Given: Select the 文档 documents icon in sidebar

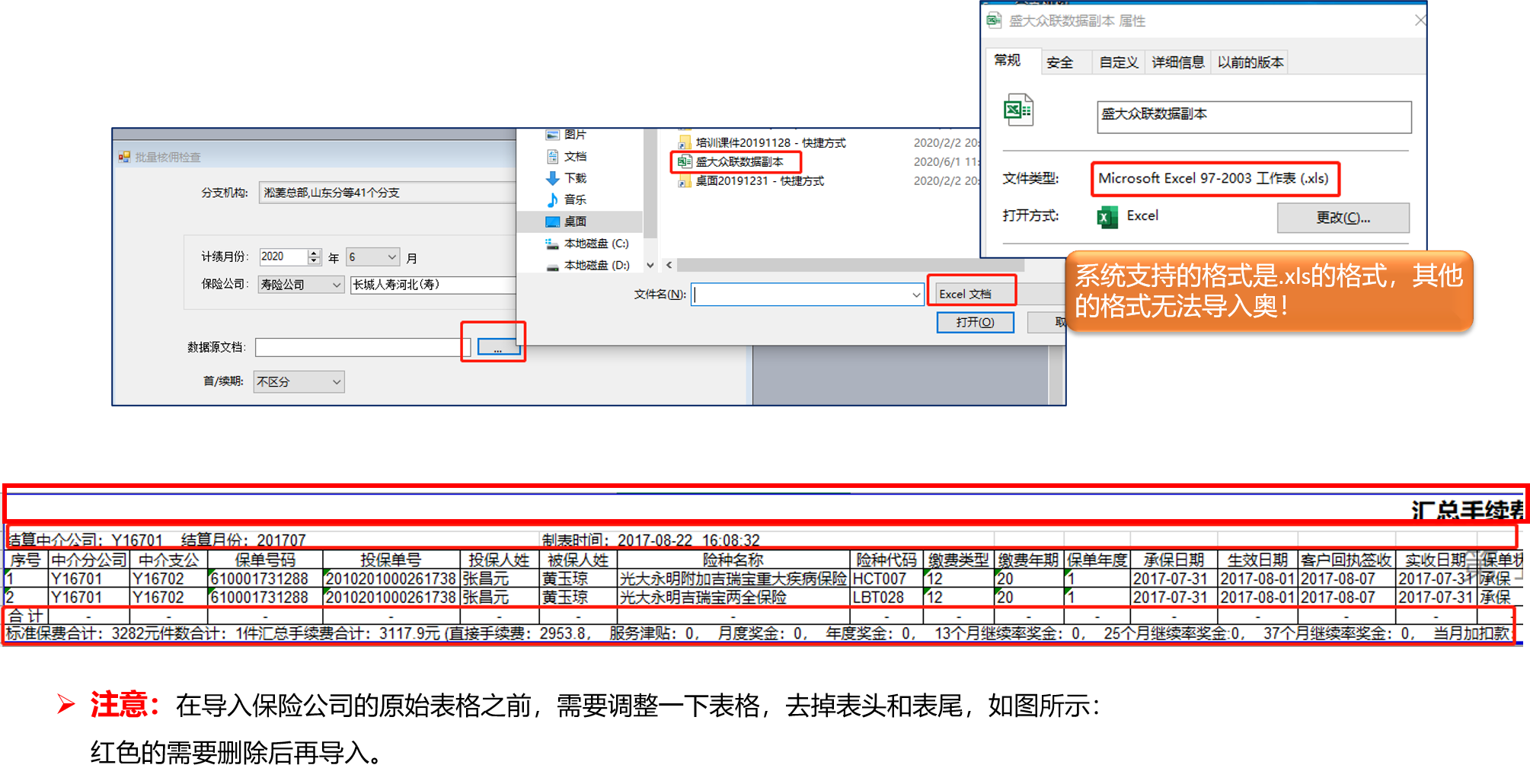Looking at the screenshot, I should [x=553, y=157].
